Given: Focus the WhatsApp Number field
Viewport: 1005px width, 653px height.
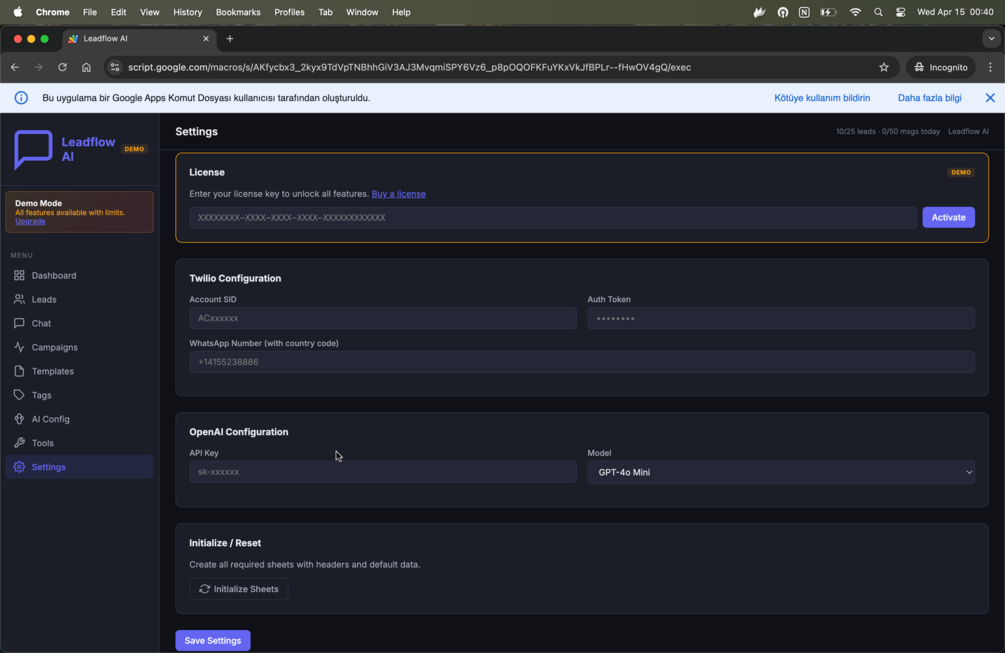Looking at the screenshot, I should pyautogui.click(x=581, y=362).
